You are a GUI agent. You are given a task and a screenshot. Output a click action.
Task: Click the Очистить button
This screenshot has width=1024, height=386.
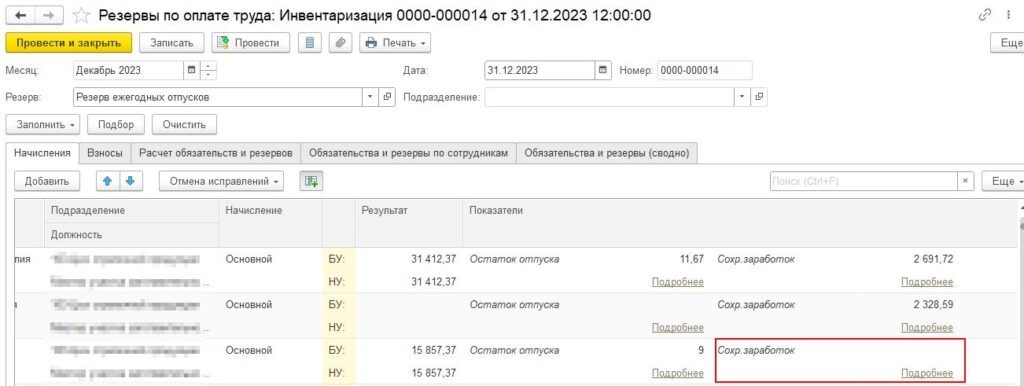point(184,124)
